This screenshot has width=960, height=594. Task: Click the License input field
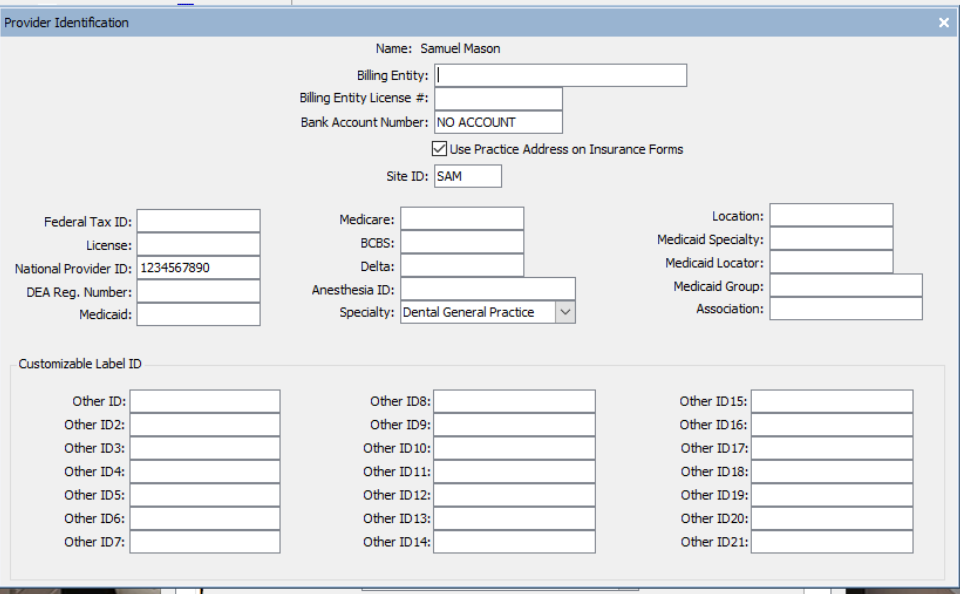[198, 244]
